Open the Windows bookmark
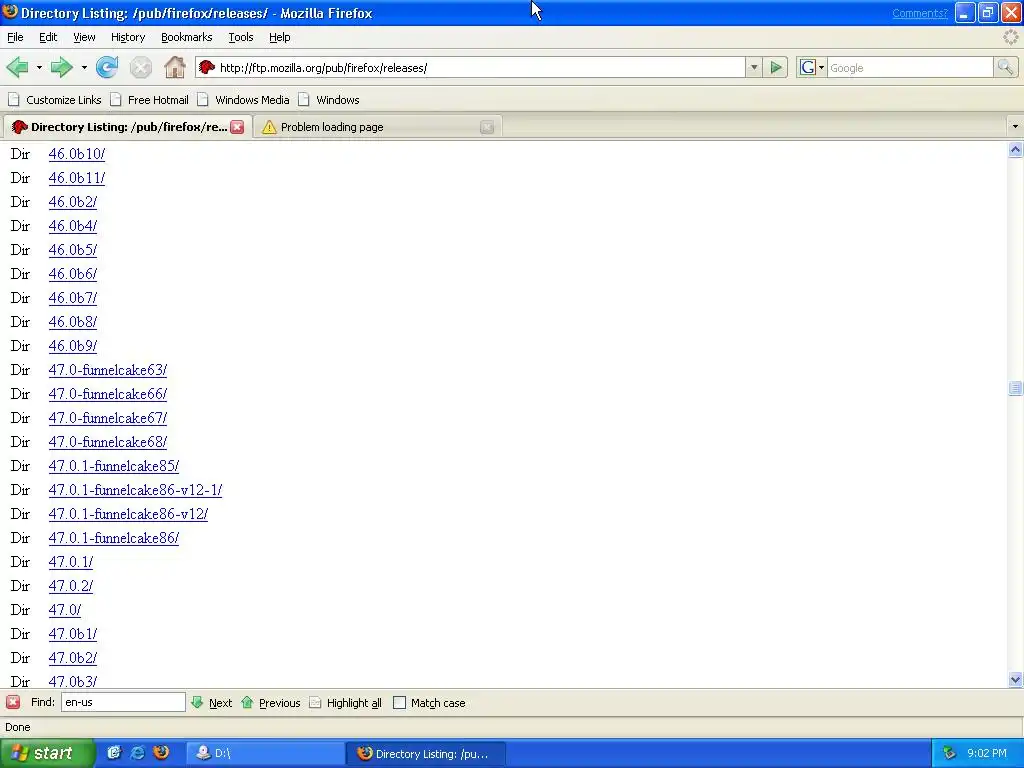1024x768 pixels. [x=329, y=100]
